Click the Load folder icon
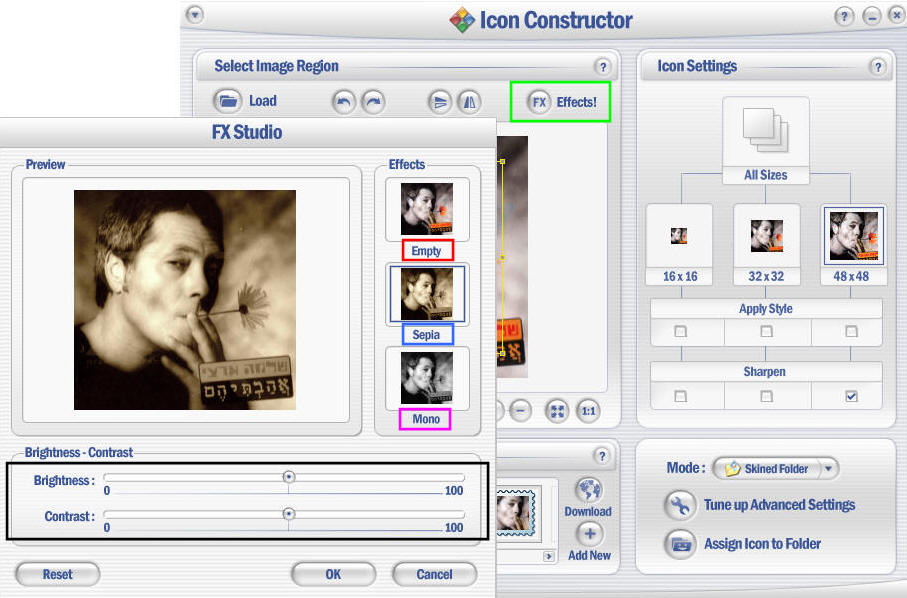Screen dimensions: 907x598 229,101
